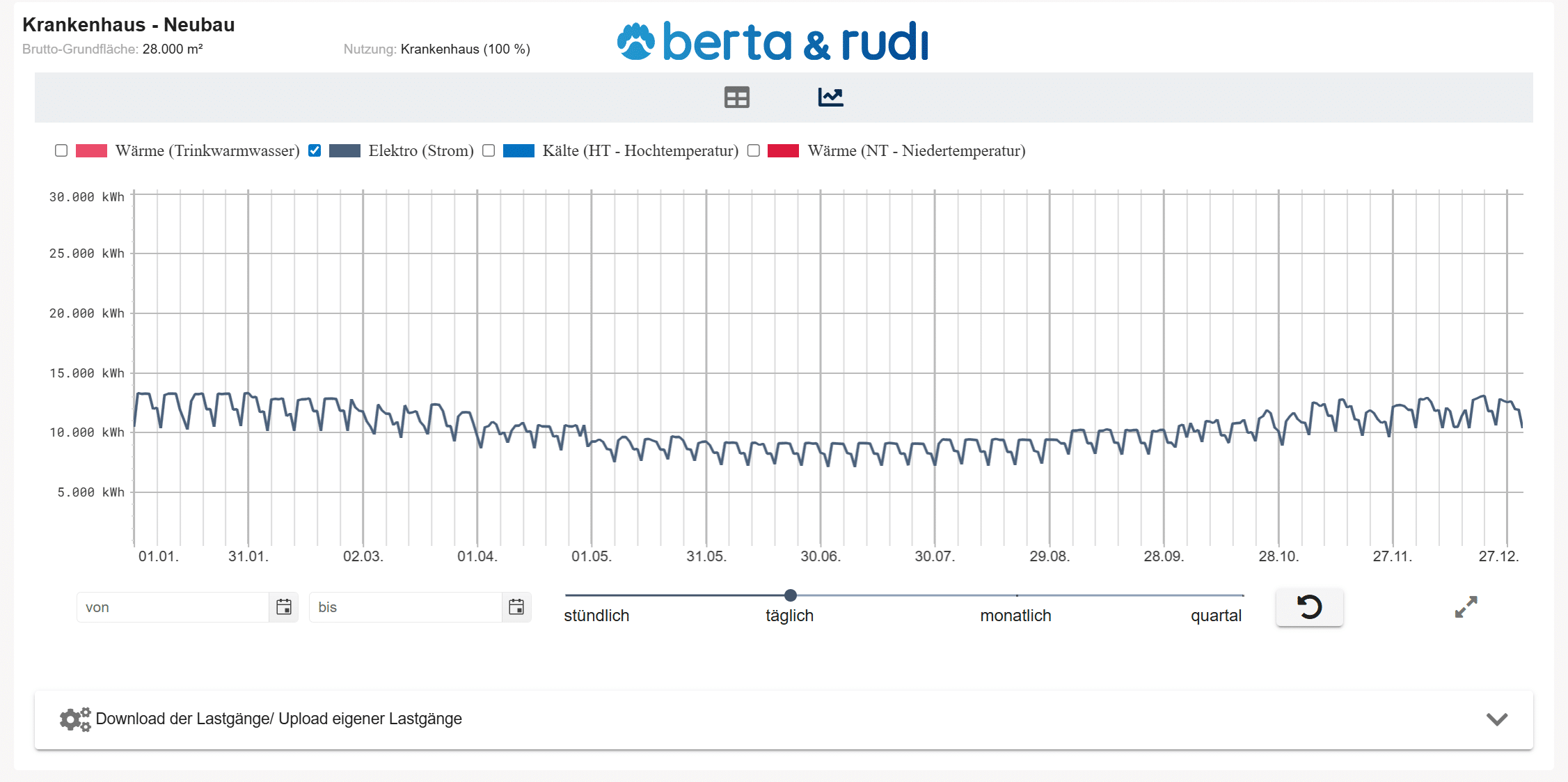1568x782 pixels.
Task: Click the gears icon next to Download der Lastgänge
Action: (75, 719)
